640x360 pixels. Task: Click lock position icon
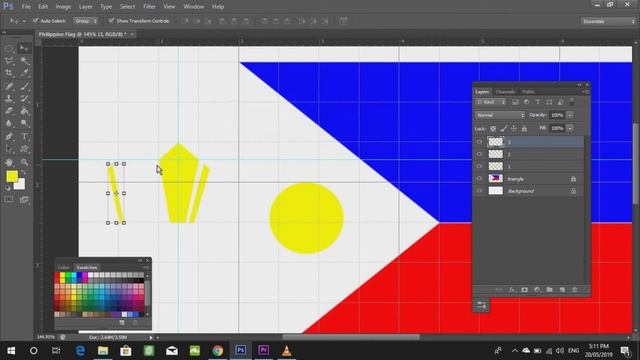[x=514, y=129]
